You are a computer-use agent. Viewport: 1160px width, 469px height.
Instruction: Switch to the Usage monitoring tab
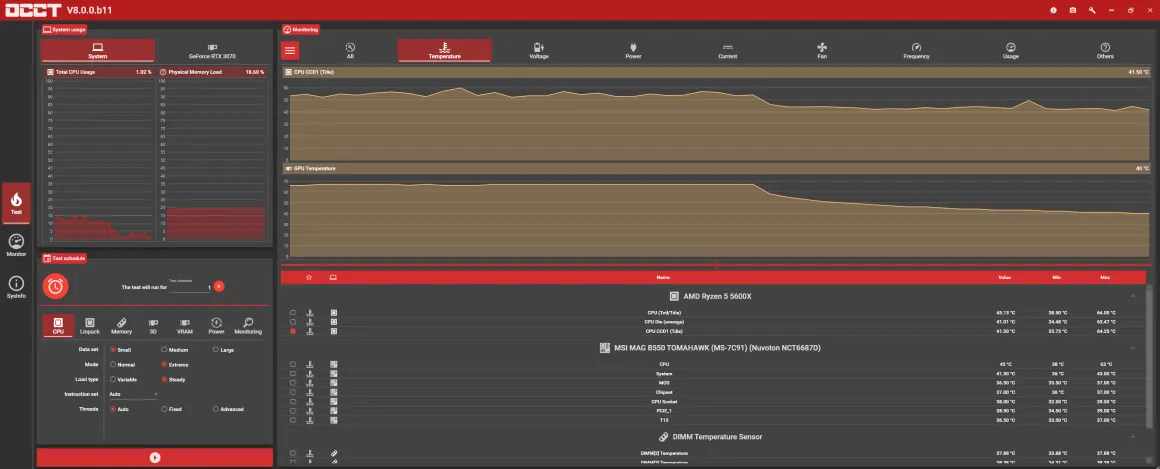click(x=1011, y=50)
